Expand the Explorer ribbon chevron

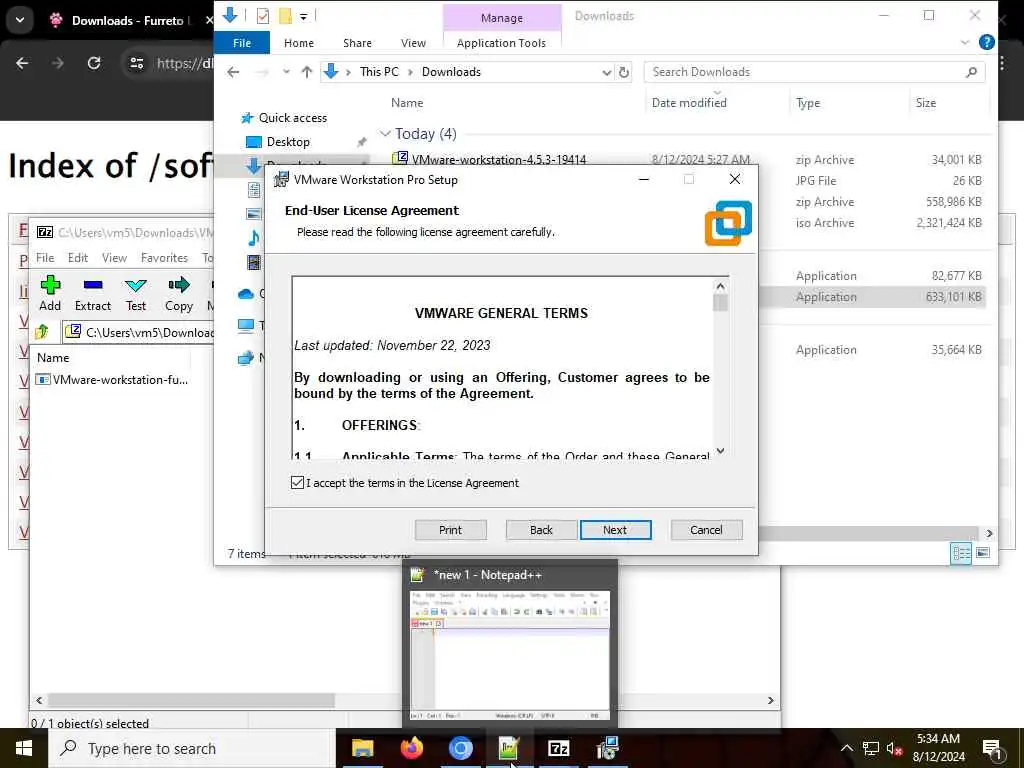tap(965, 42)
